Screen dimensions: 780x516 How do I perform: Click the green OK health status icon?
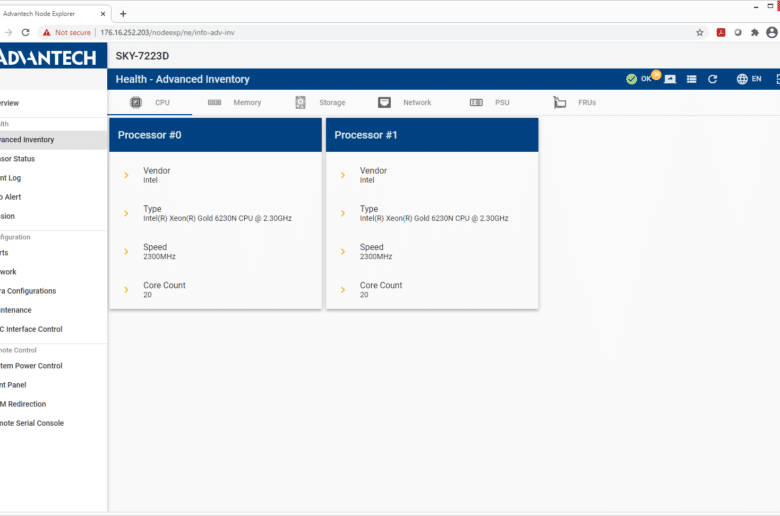click(631, 79)
